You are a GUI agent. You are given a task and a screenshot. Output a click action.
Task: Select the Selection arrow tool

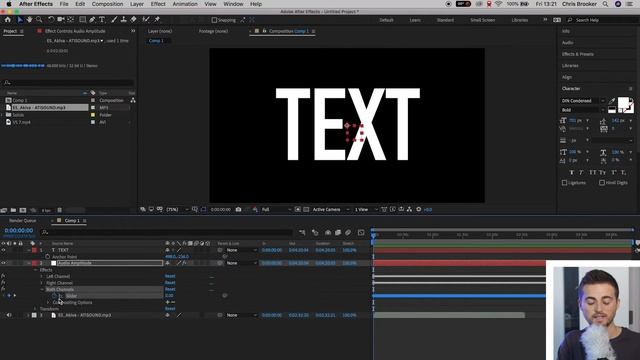coord(20,20)
